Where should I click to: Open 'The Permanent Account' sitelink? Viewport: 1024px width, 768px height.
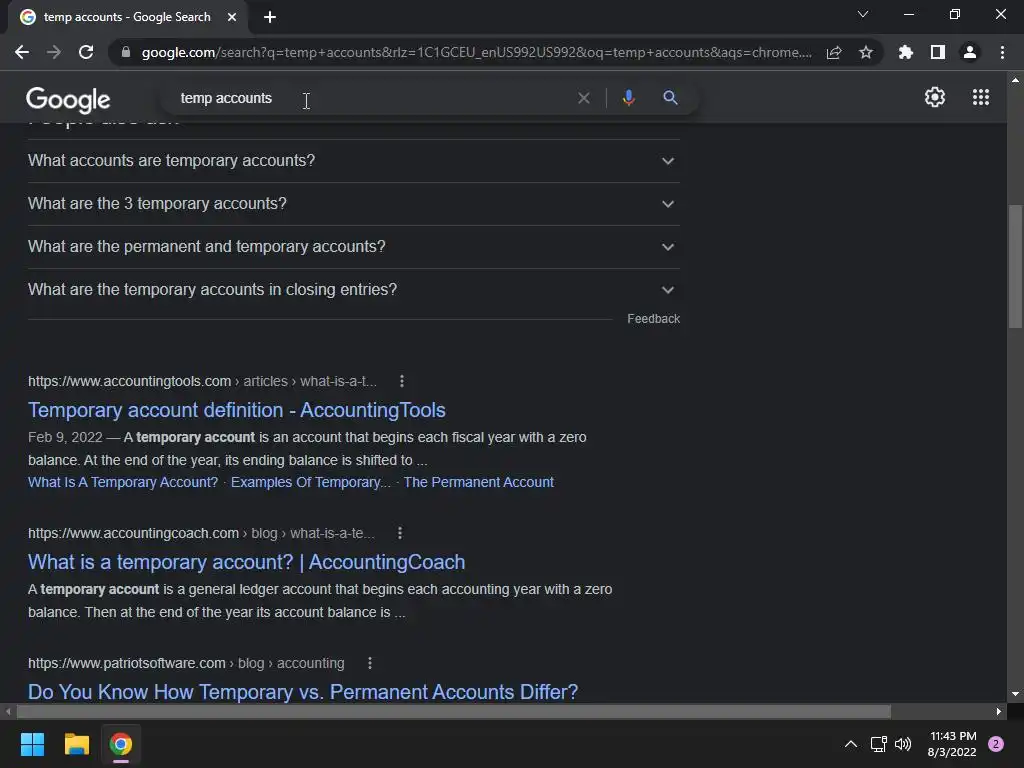click(x=478, y=482)
